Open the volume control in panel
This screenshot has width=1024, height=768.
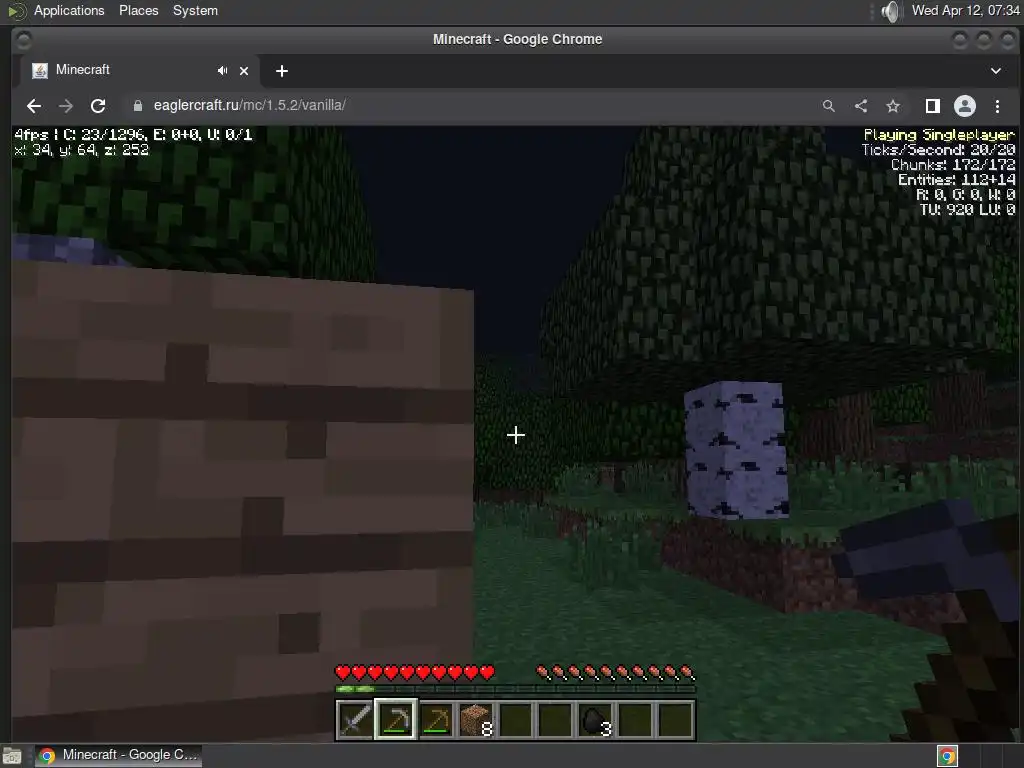890,11
